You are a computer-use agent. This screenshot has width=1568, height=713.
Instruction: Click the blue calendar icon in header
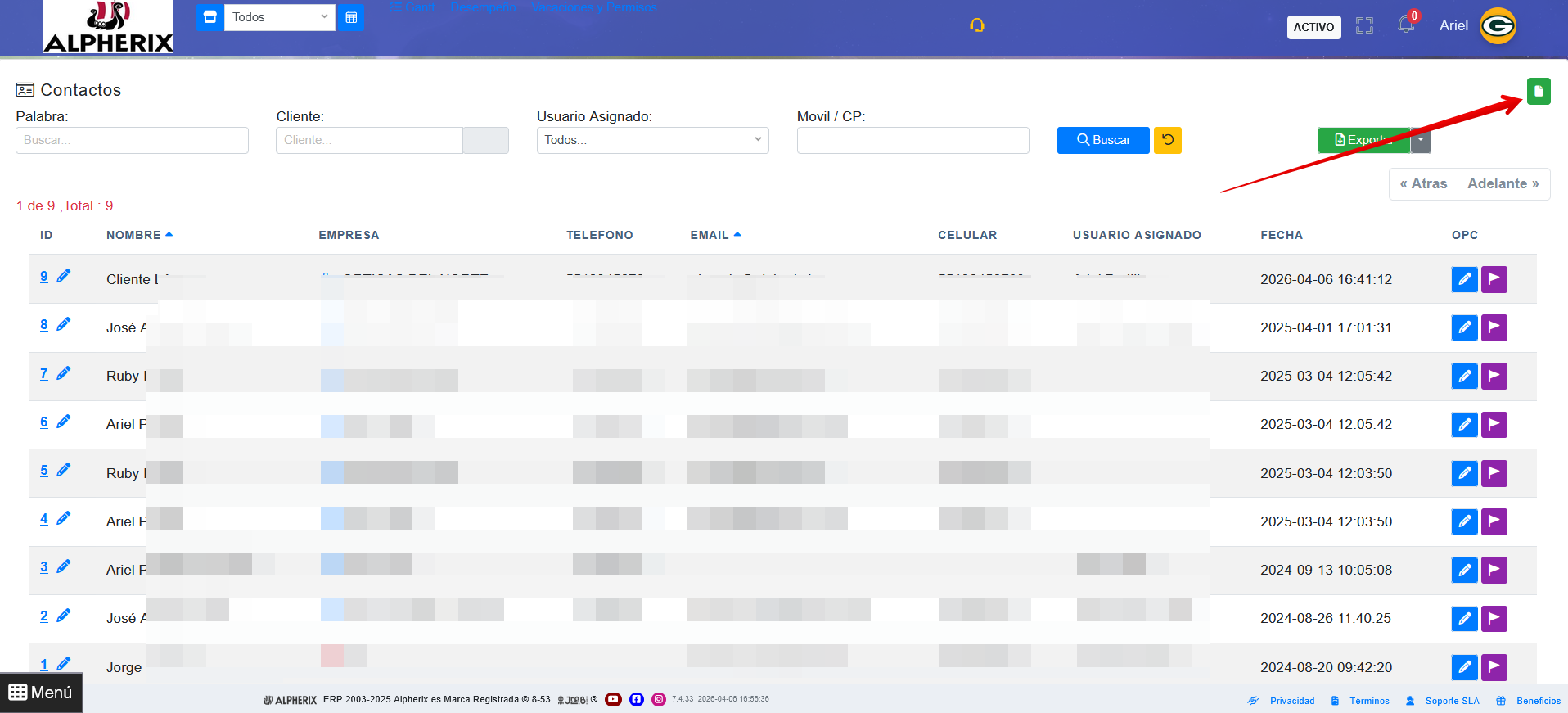point(351,17)
